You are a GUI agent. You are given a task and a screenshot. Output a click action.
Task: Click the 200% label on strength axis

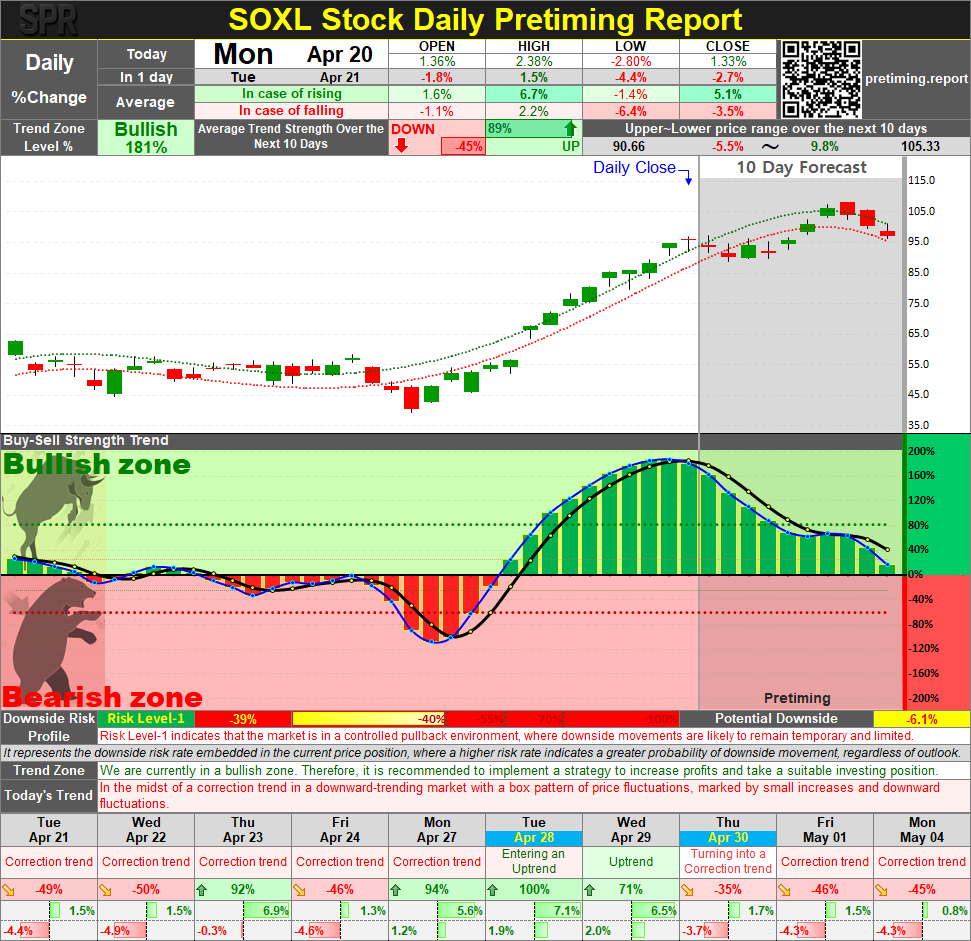921,451
